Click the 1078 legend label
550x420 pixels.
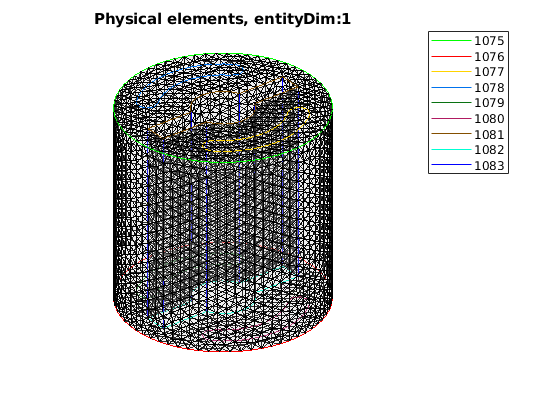pyautogui.click(x=489, y=88)
